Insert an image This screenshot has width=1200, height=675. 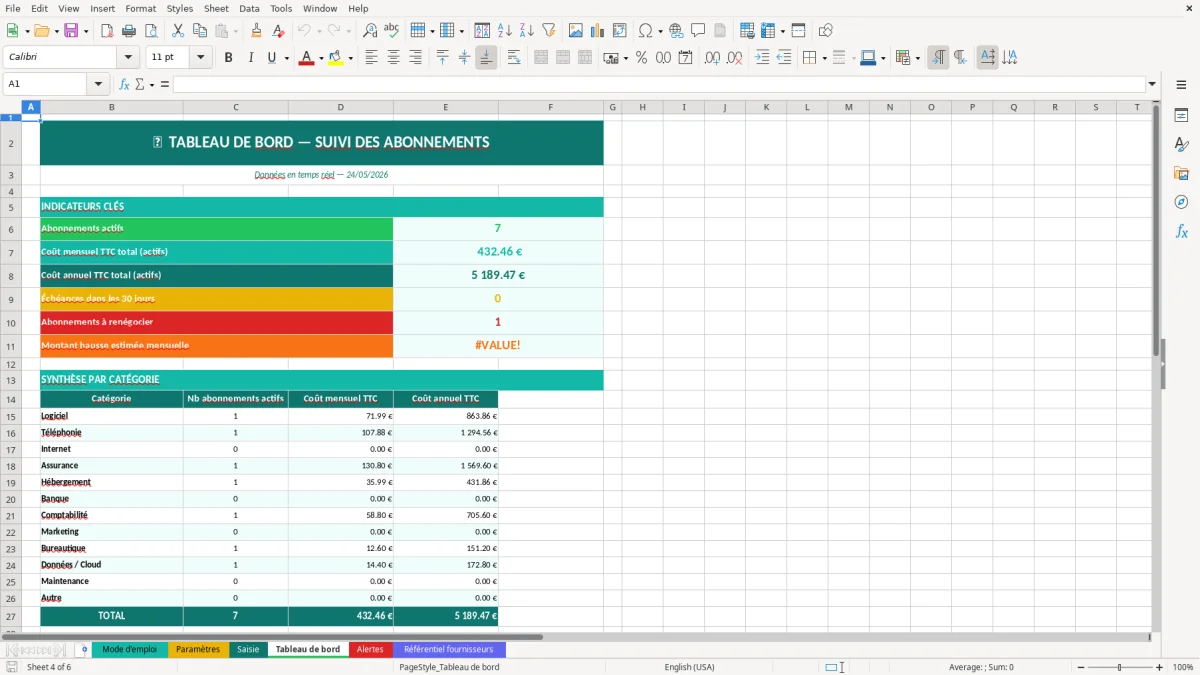tap(575, 31)
